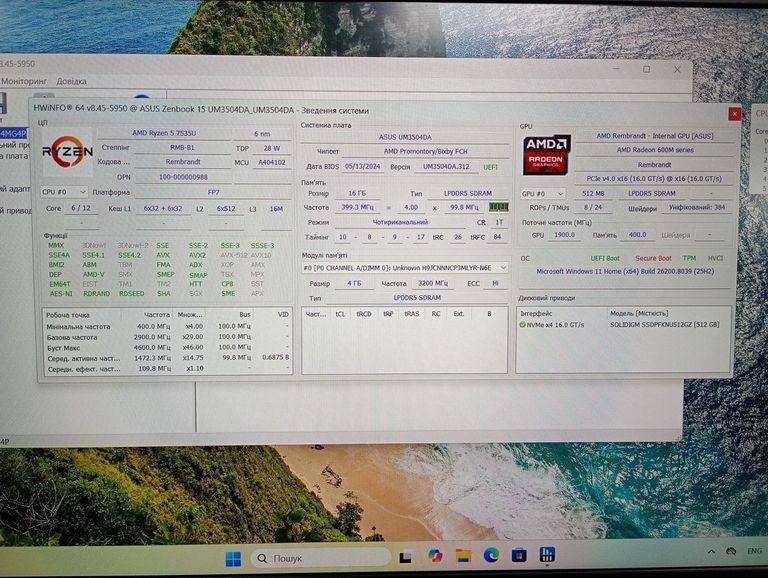Open Microsoft Store from the taskbar
Image resolution: width=768 pixels, height=578 pixels.
pos(519,556)
